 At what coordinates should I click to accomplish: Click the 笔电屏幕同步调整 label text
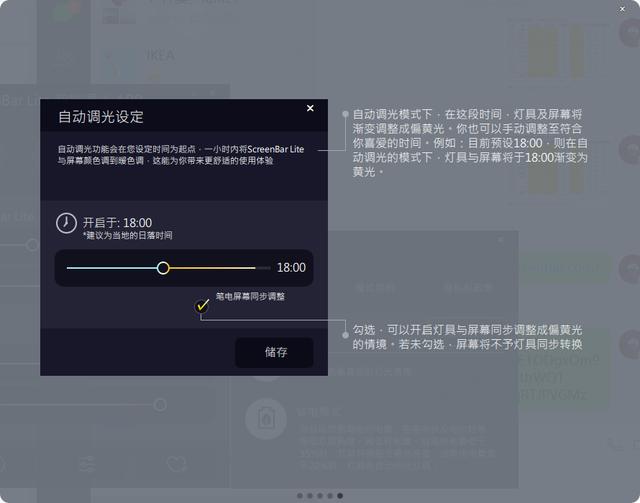(x=250, y=297)
